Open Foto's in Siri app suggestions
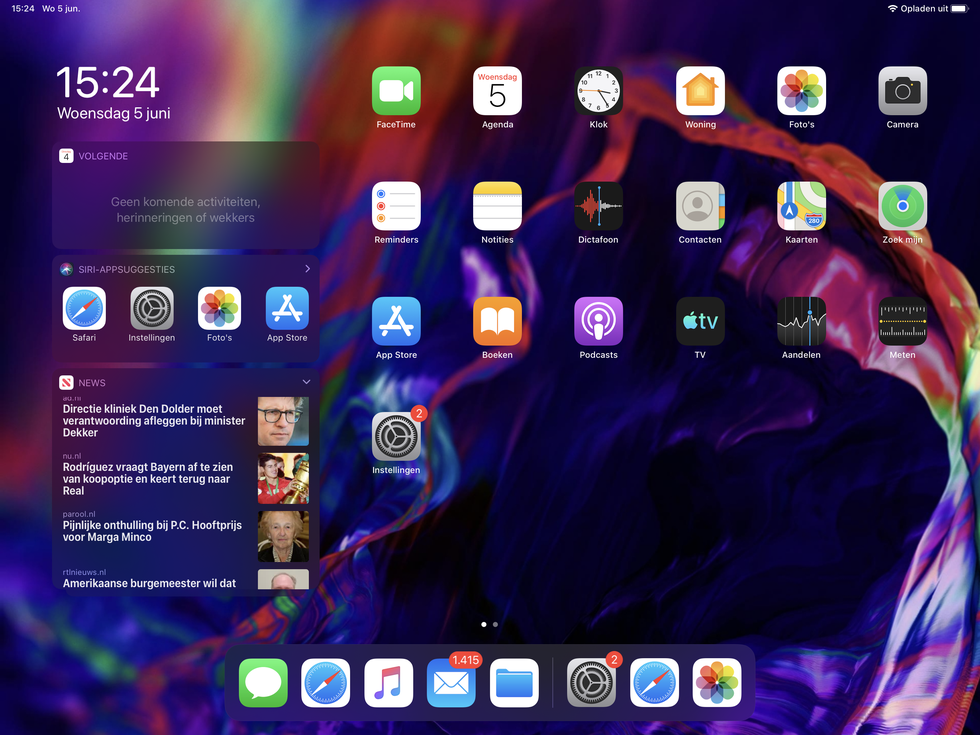The height and width of the screenshot is (735, 980). coord(219,308)
